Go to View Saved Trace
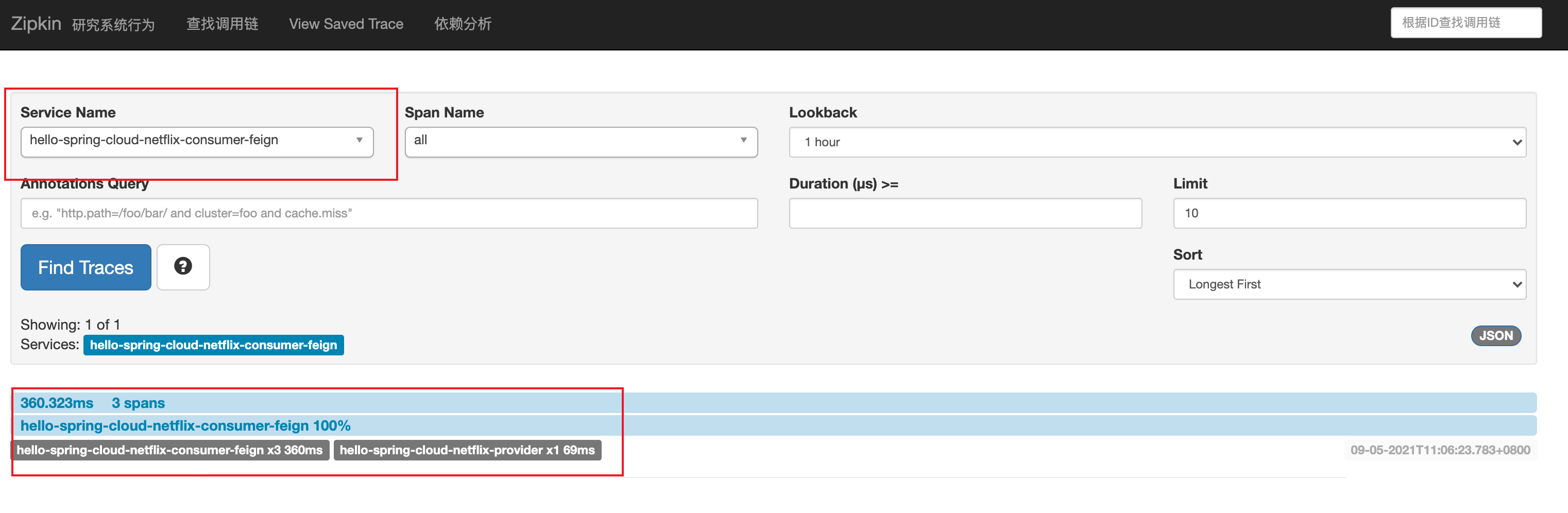This screenshot has width=1568, height=513. pos(346,24)
